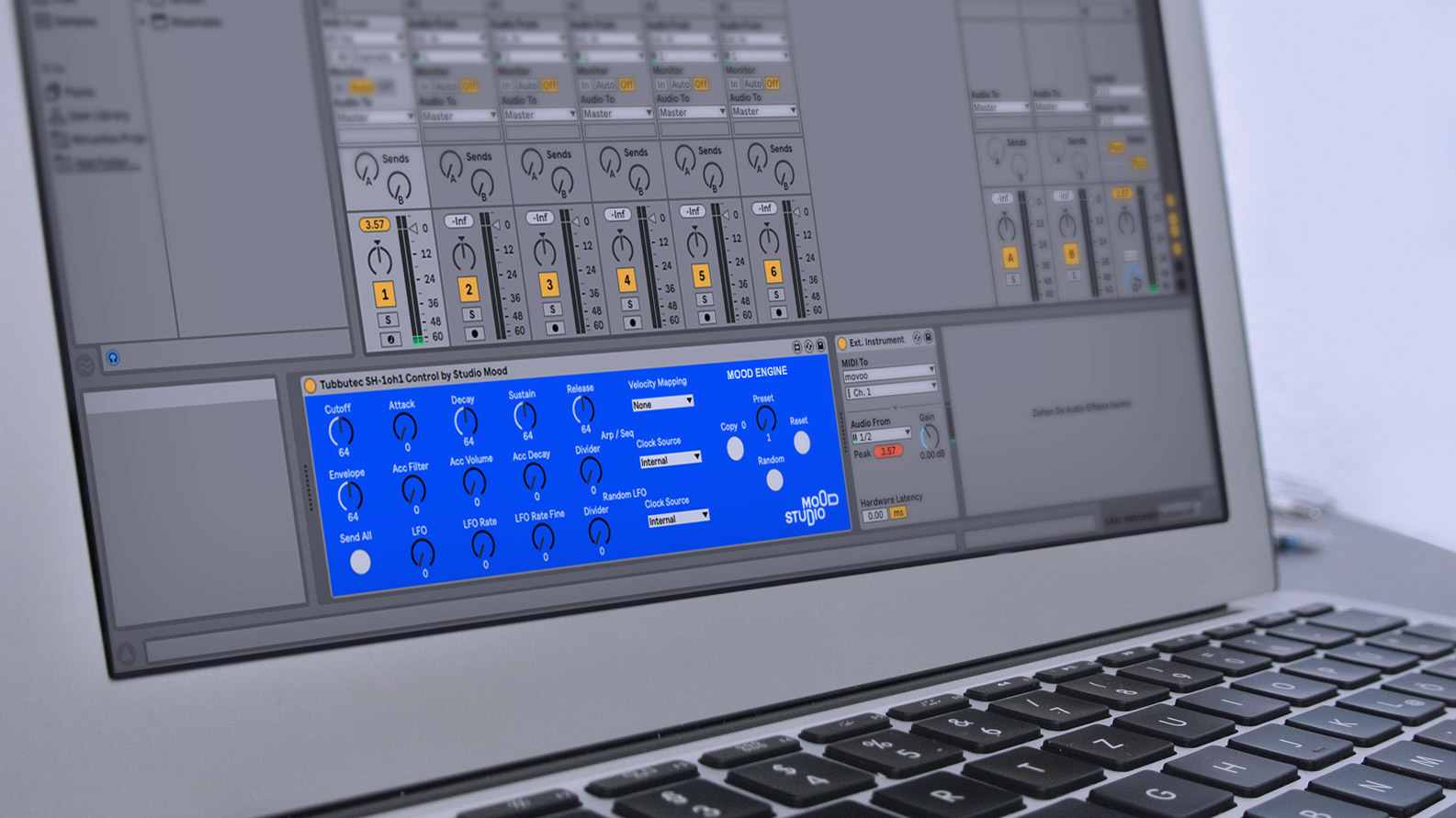Image resolution: width=1456 pixels, height=818 pixels.
Task: Open the Arp / Seq Clock Source dropdown
Action: pos(670,460)
